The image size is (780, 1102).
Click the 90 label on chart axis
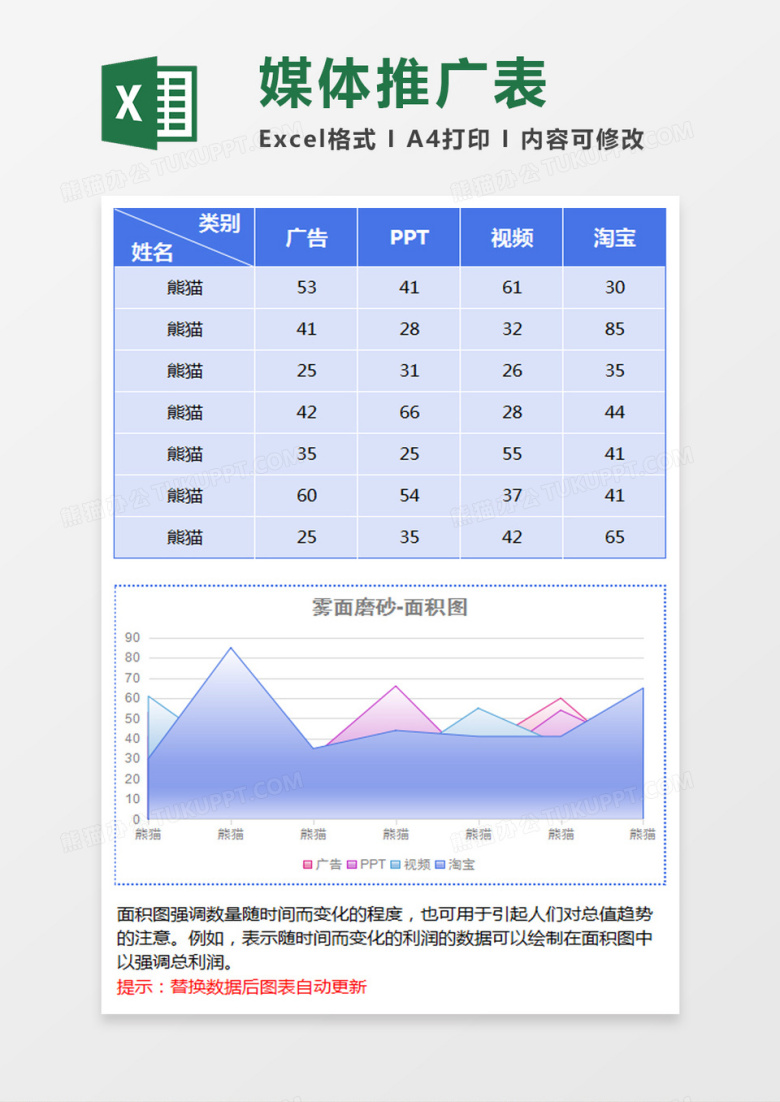[x=132, y=637]
